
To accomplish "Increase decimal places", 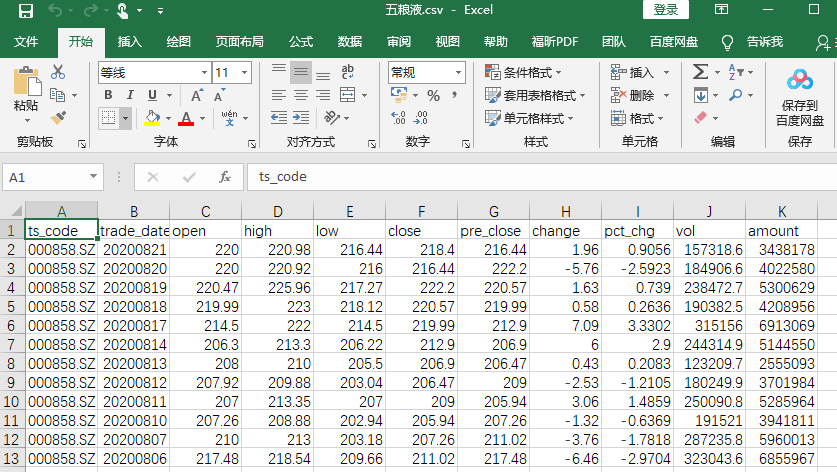I will coord(398,118).
